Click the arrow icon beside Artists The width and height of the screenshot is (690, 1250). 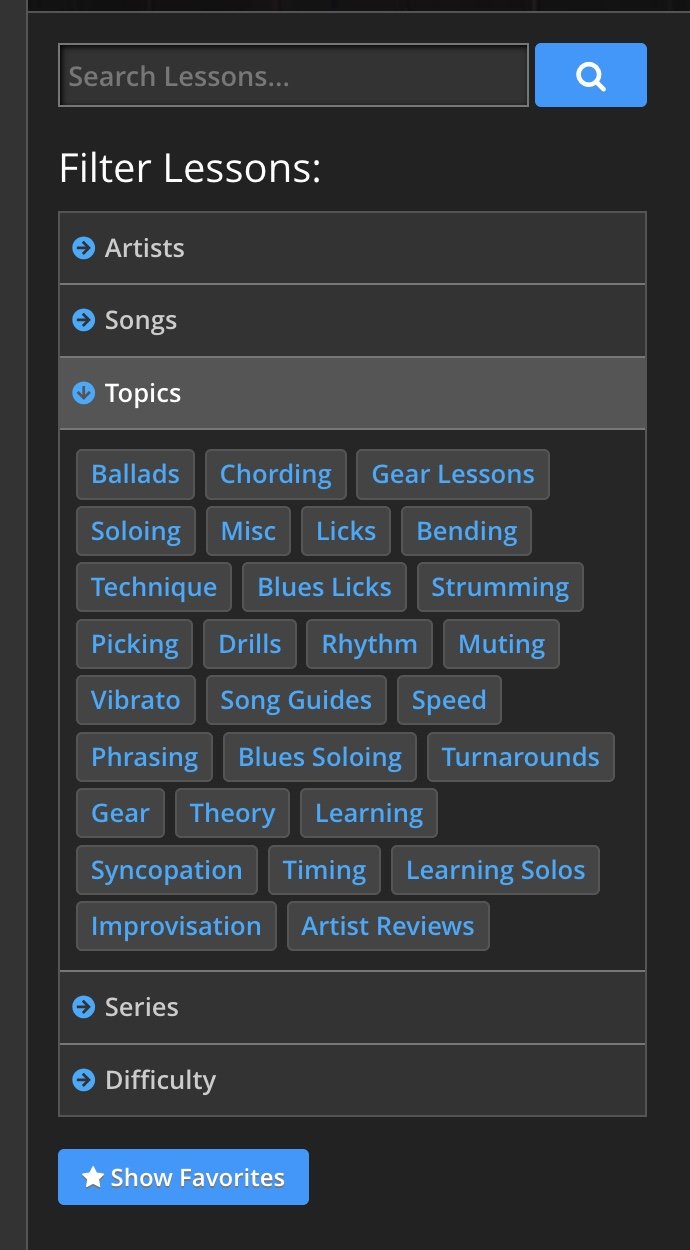84,247
